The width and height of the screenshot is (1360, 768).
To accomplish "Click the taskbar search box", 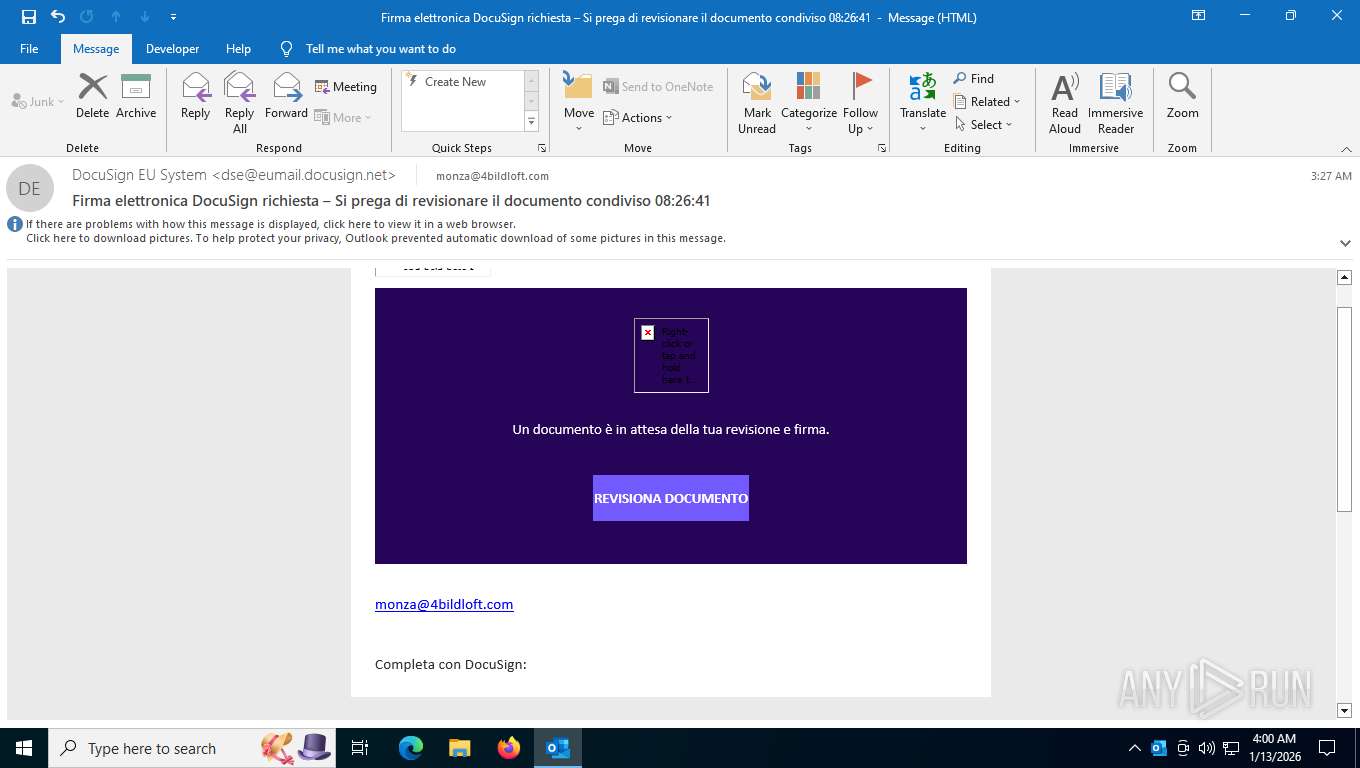I will [193, 748].
